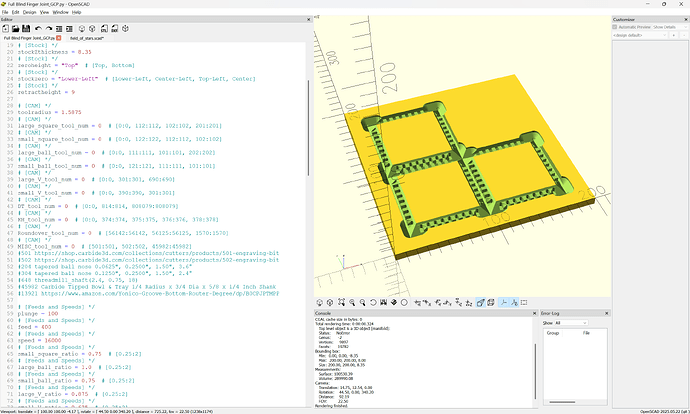
Task: Open the Design menu
Action: point(29,12)
